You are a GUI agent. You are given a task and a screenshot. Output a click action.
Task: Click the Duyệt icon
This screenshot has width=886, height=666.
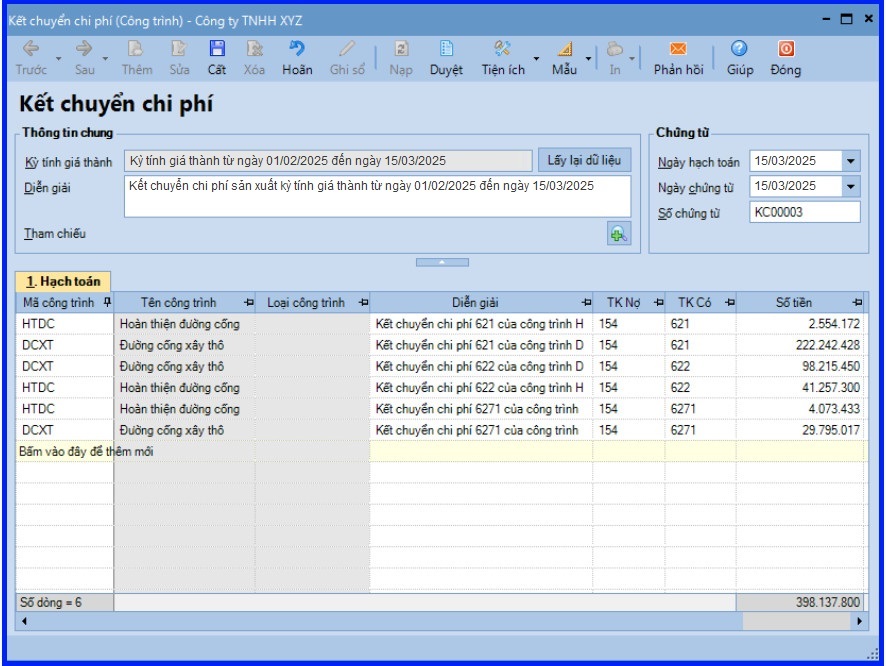point(446,49)
